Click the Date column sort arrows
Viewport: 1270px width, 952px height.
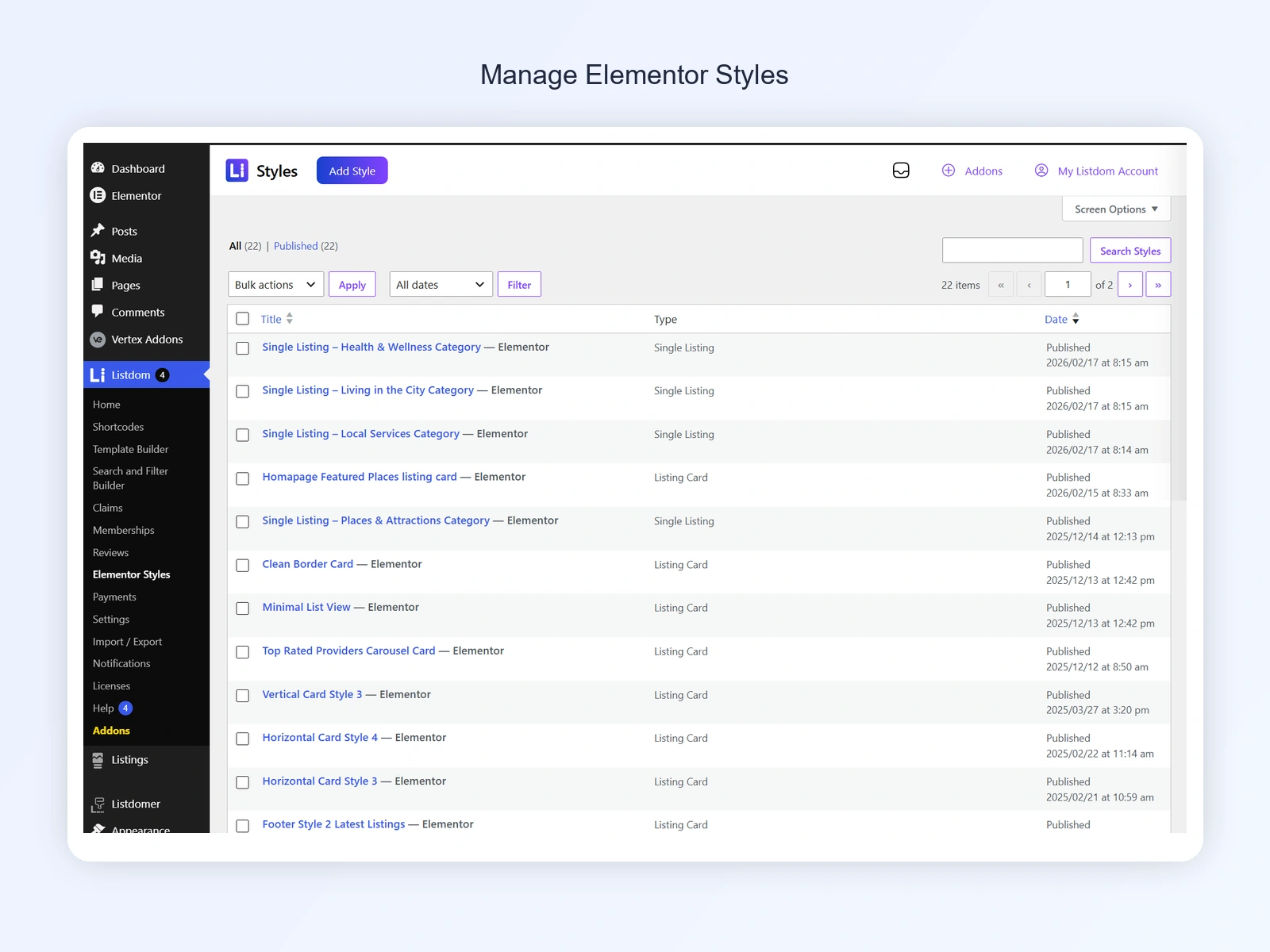pyautogui.click(x=1076, y=318)
